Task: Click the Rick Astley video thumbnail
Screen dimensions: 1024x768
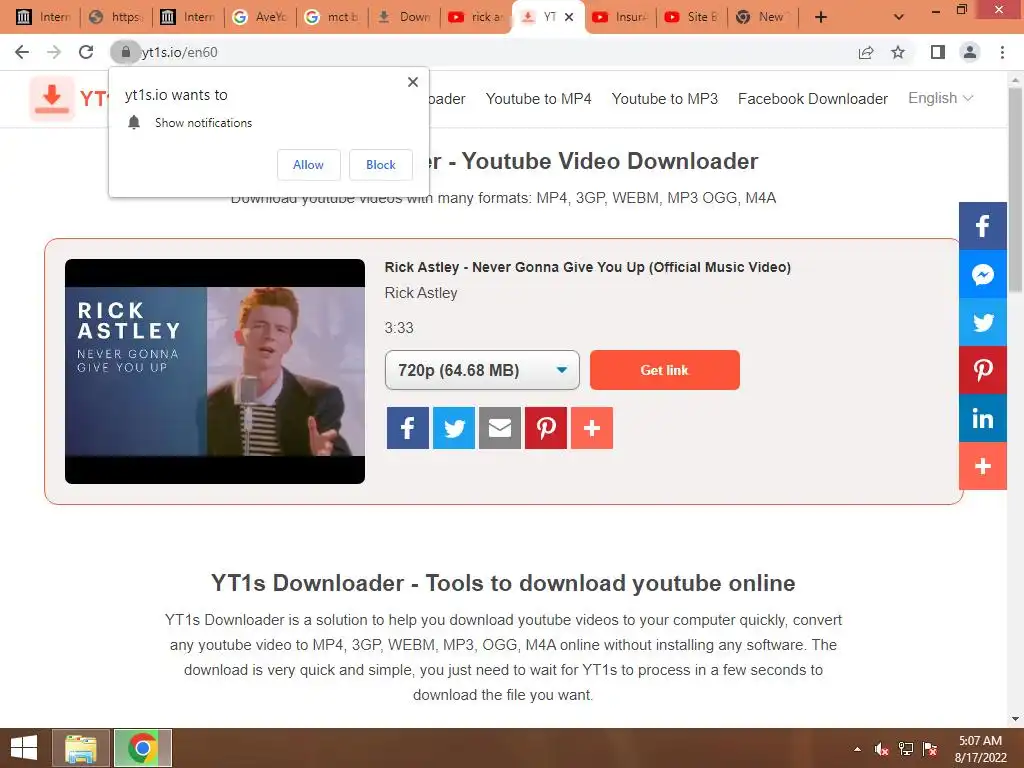Action: click(x=215, y=372)
